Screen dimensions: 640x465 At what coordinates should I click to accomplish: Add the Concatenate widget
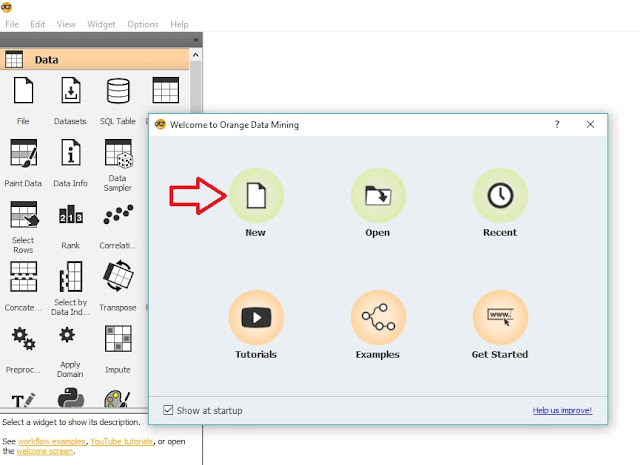(23, 287)
